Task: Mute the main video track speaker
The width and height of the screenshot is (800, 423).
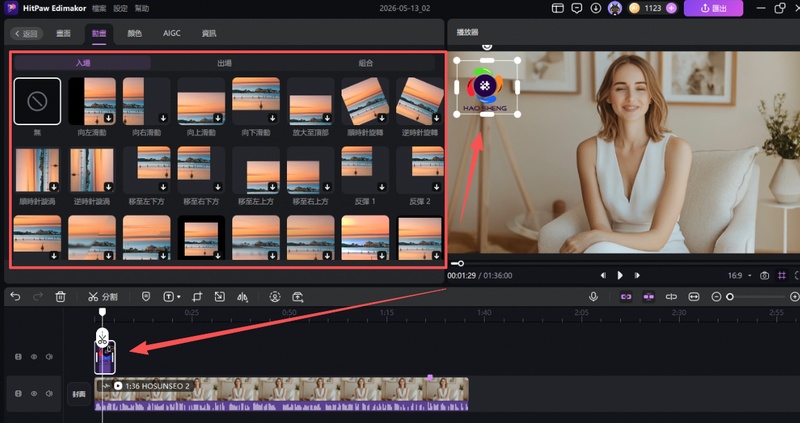Action: 49,393
